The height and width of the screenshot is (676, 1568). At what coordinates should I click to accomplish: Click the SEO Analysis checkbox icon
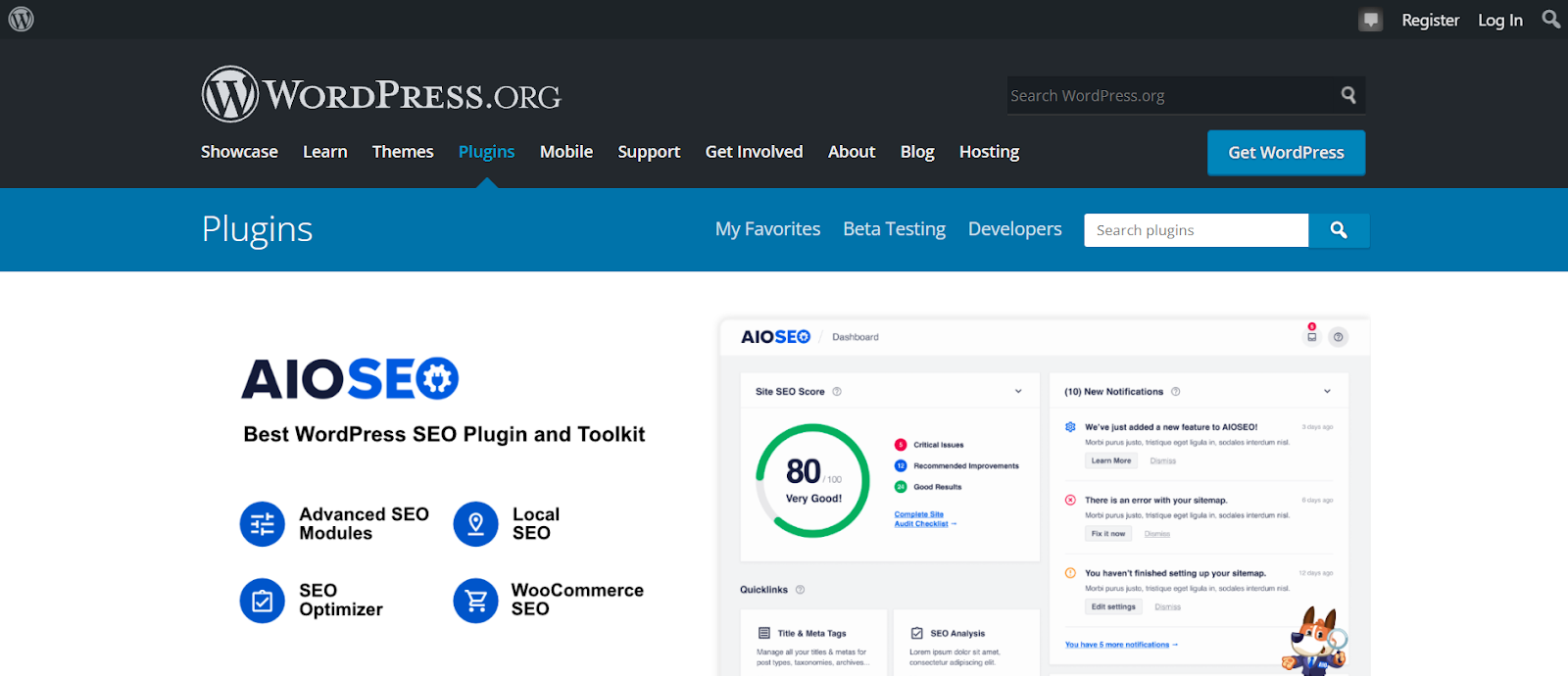[917, 634]
